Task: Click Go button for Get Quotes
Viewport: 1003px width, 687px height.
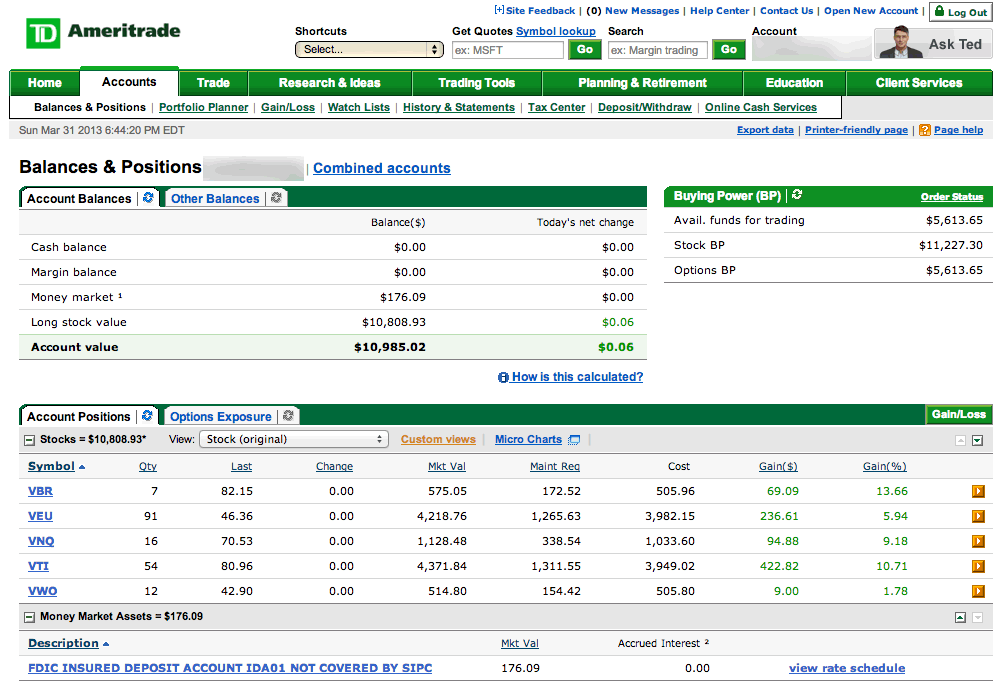Action: pos(585,49)
